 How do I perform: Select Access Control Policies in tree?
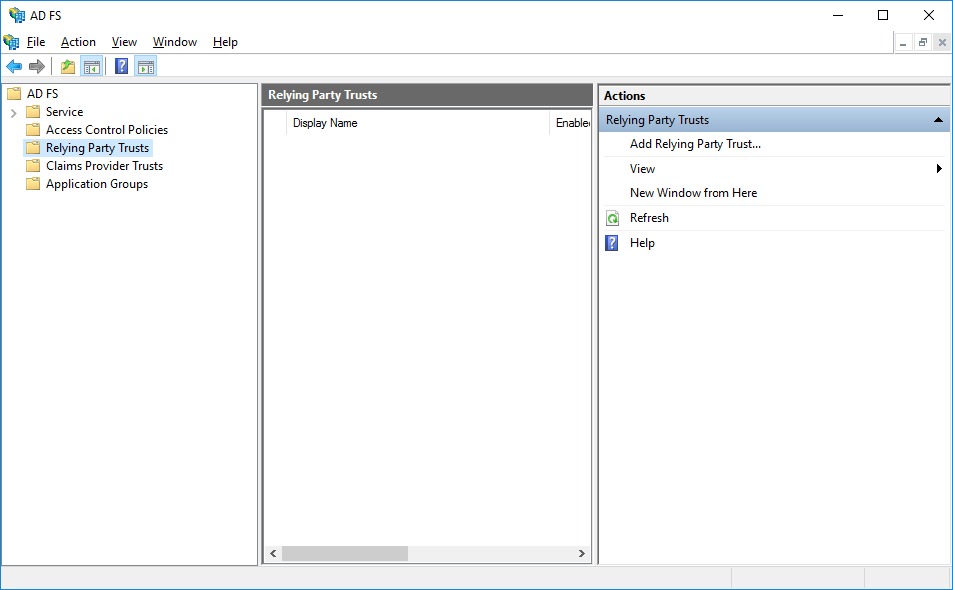coord(106,130)
